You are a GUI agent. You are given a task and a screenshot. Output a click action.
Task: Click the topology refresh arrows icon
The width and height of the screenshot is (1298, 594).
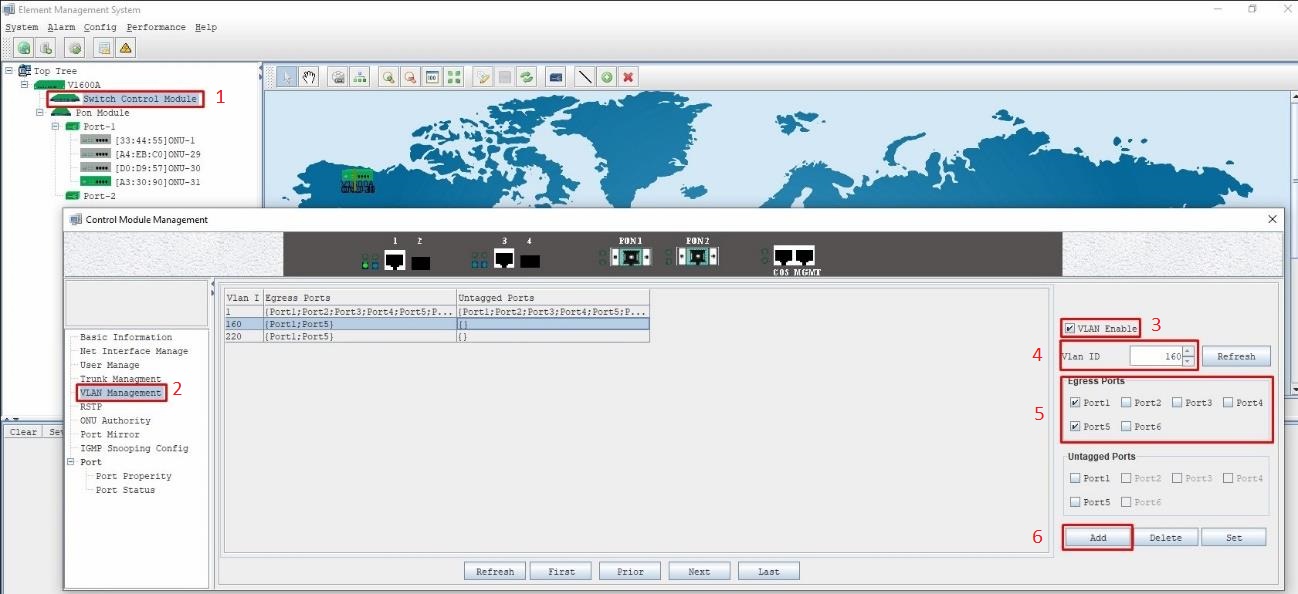click(527, 76)
